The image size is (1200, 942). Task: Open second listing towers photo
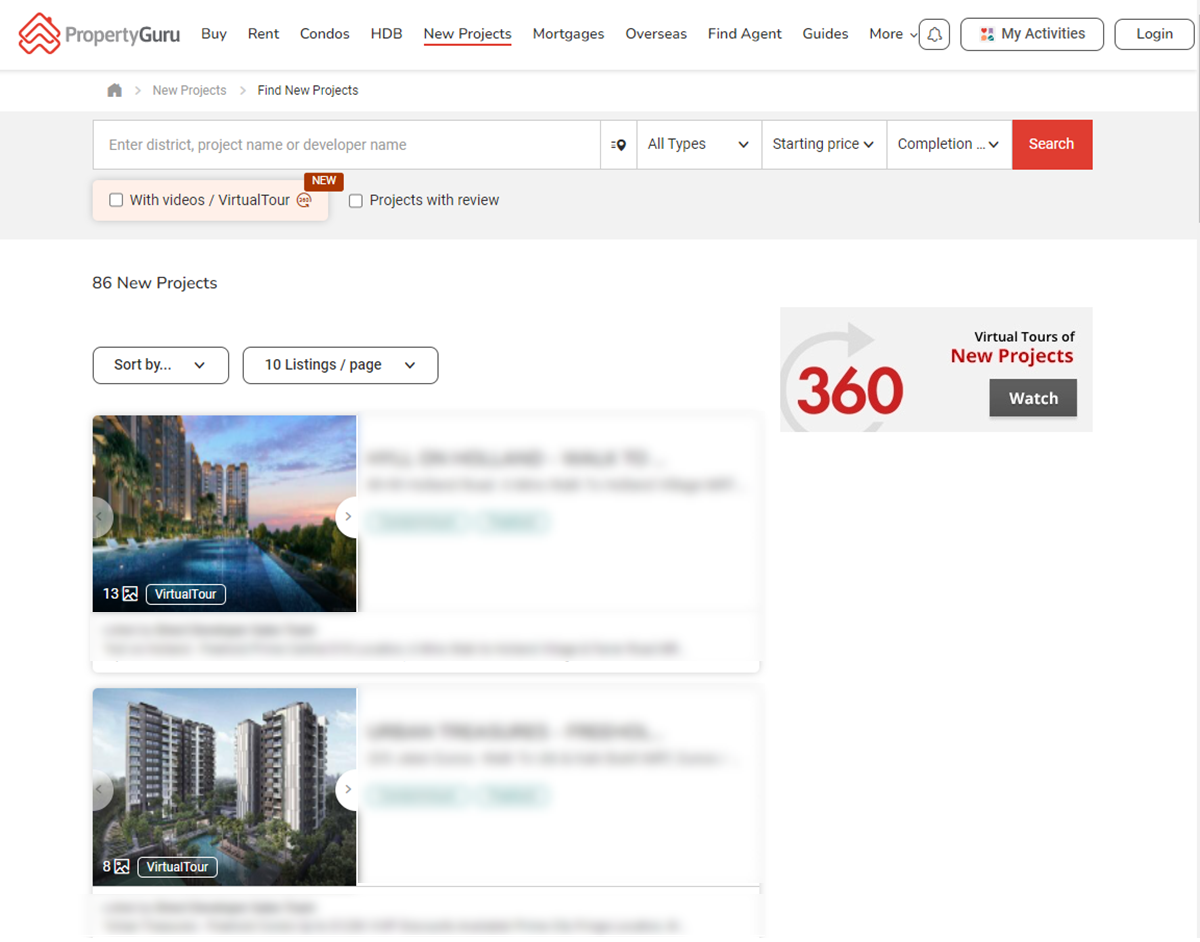coord(225,787)
